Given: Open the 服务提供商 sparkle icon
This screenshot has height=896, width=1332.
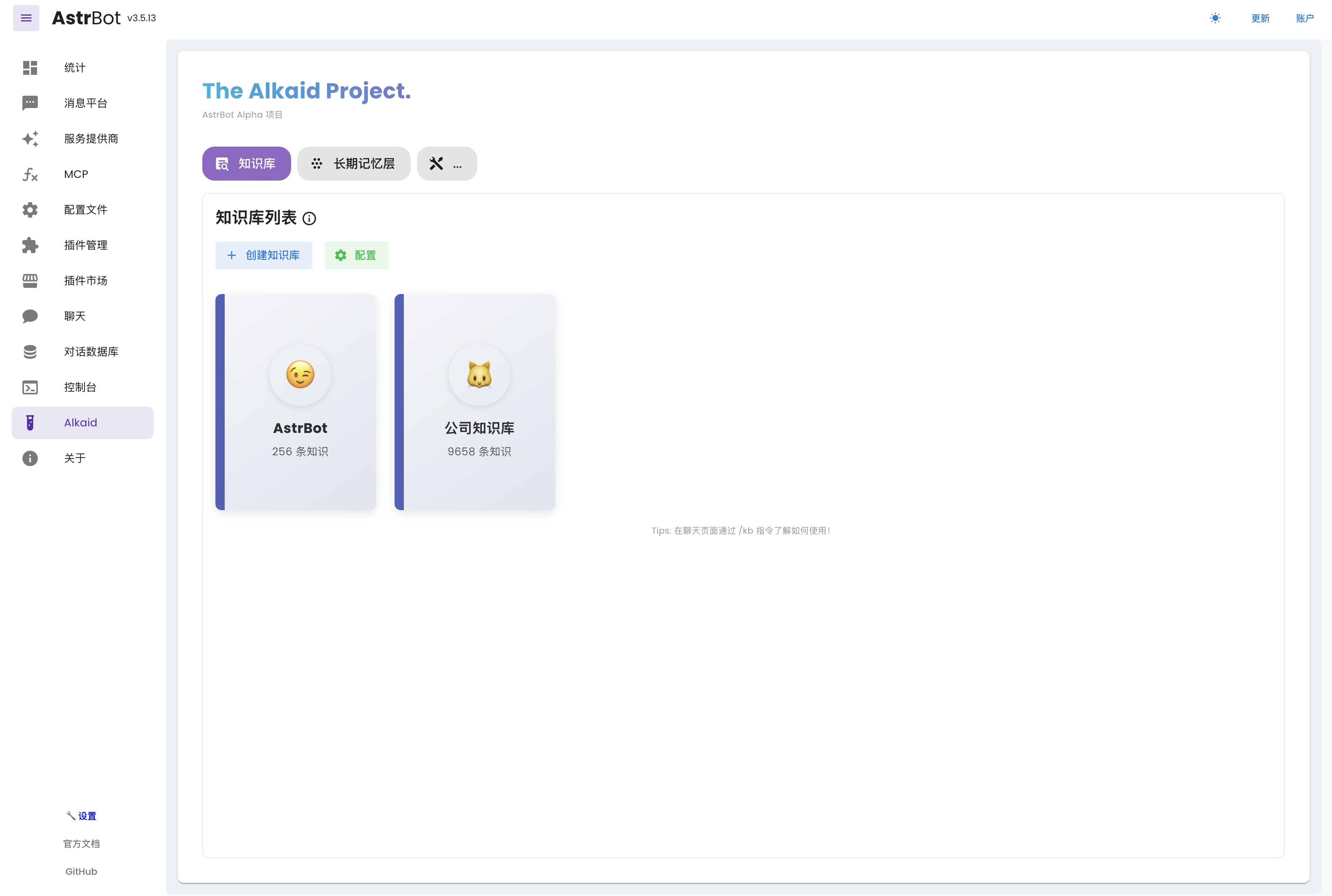Looking at the screenshot, I should [x=30, y=139].
